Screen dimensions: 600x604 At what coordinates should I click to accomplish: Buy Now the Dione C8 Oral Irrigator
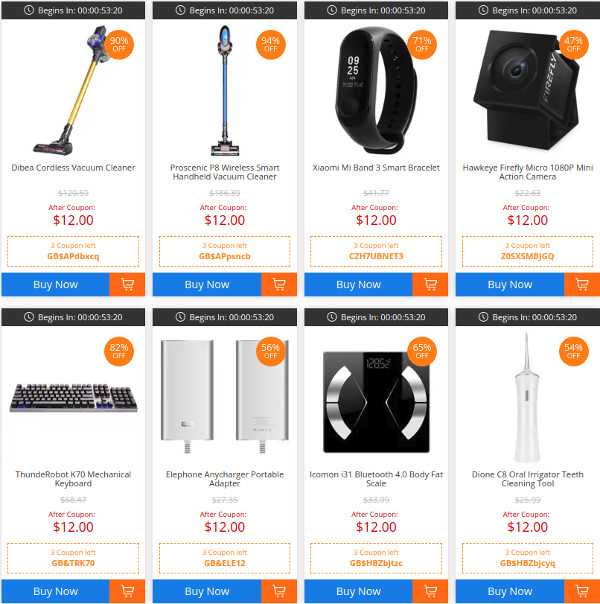point(510,591)
